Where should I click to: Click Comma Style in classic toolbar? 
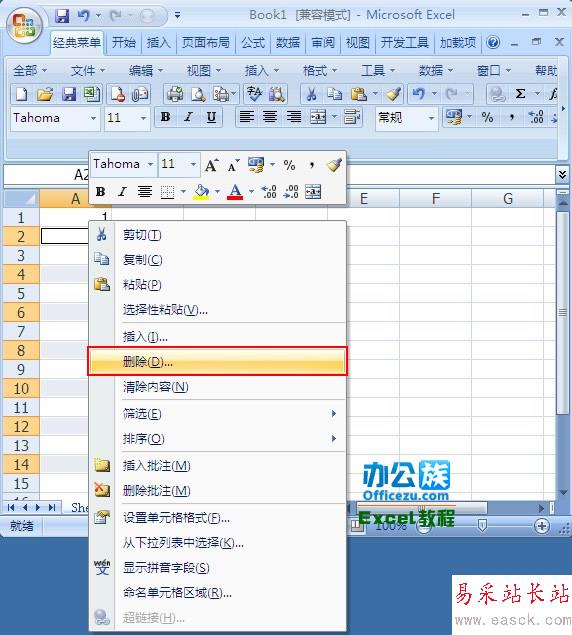(x=512, y=117)
